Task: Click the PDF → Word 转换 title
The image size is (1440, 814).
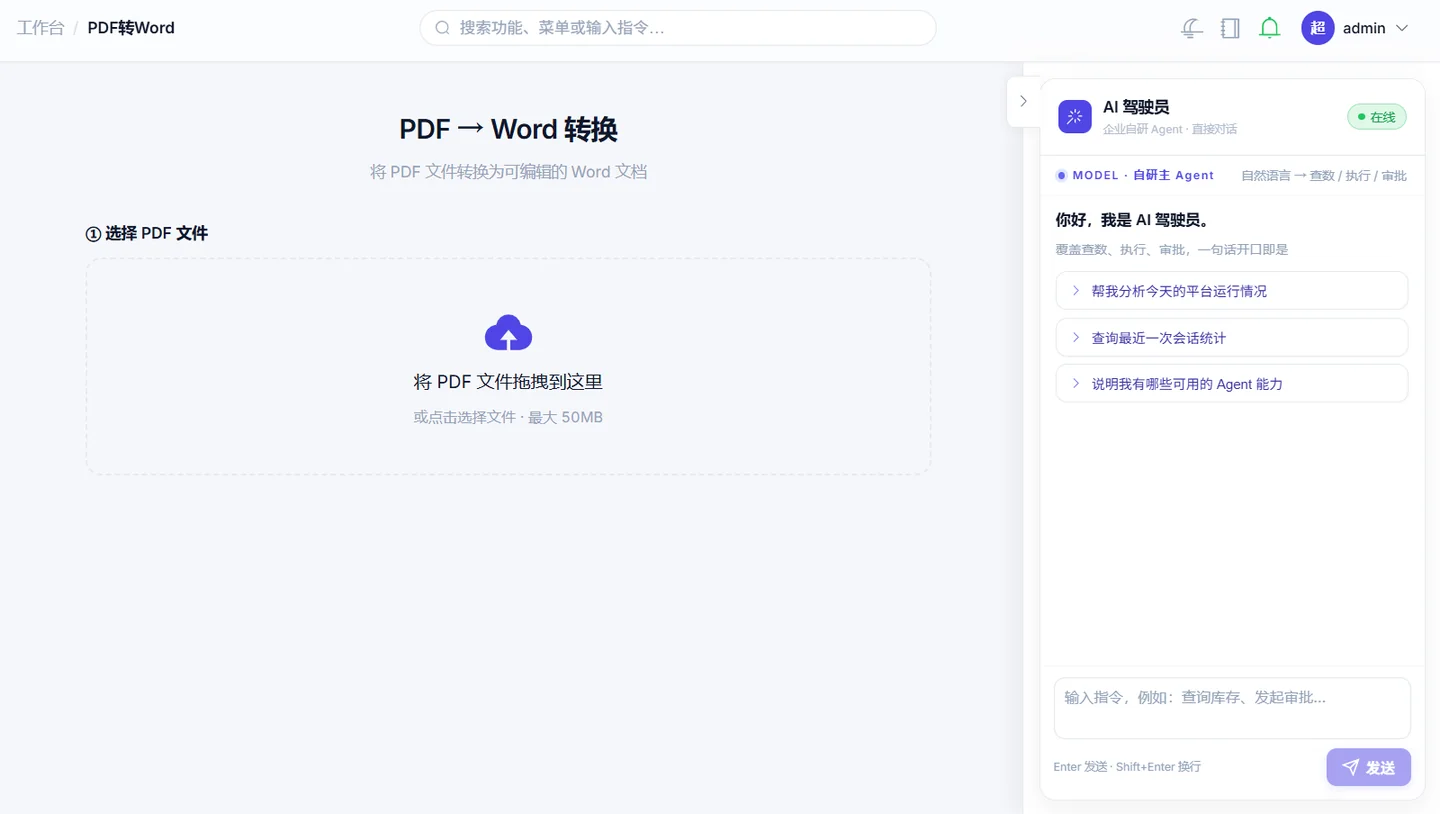Action: click(508, 129)
